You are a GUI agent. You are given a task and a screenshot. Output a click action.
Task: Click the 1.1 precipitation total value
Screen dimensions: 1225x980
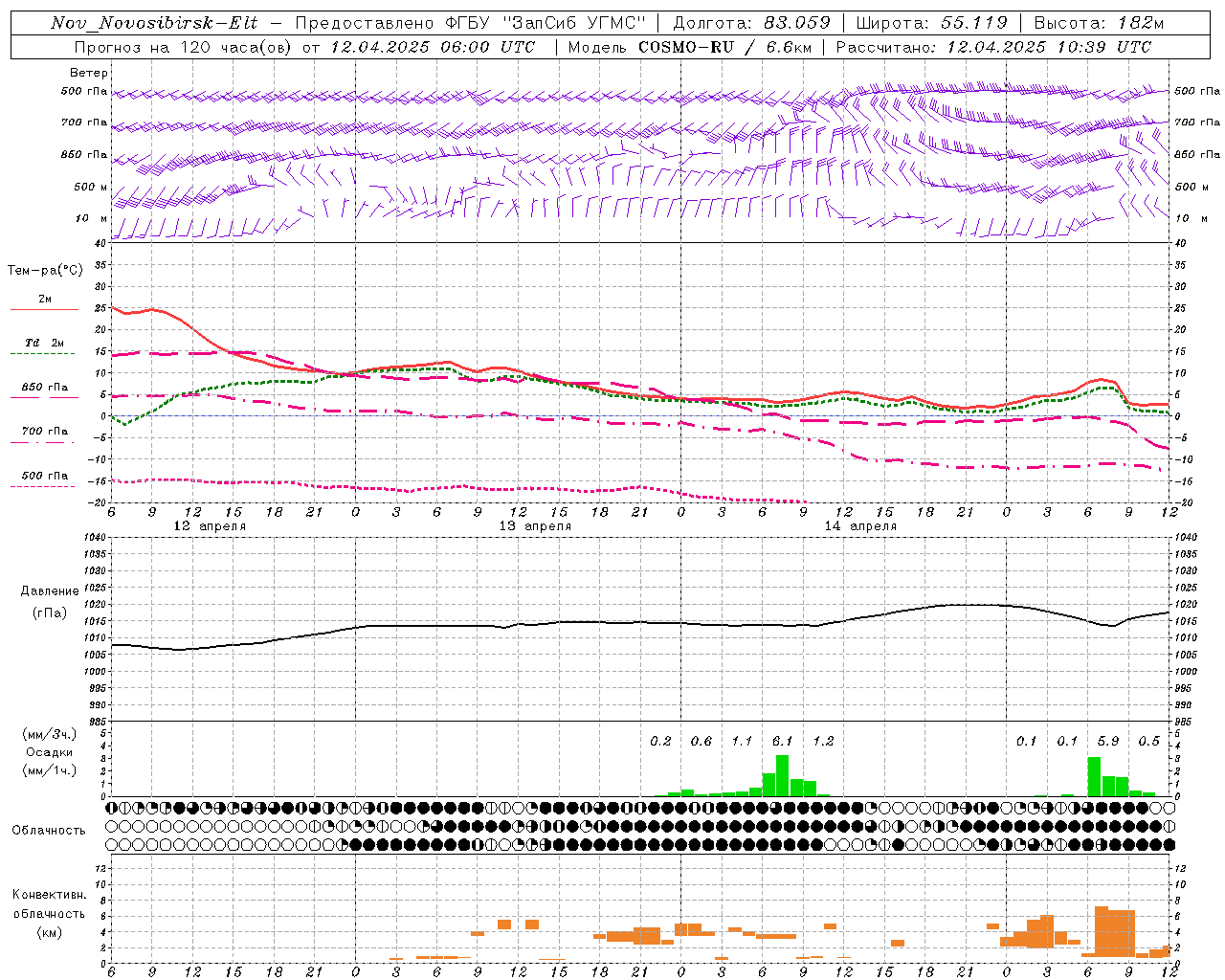point(742,741)
